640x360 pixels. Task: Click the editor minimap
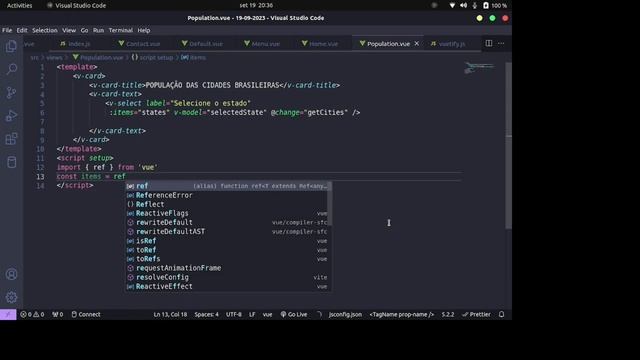[479, 68]
